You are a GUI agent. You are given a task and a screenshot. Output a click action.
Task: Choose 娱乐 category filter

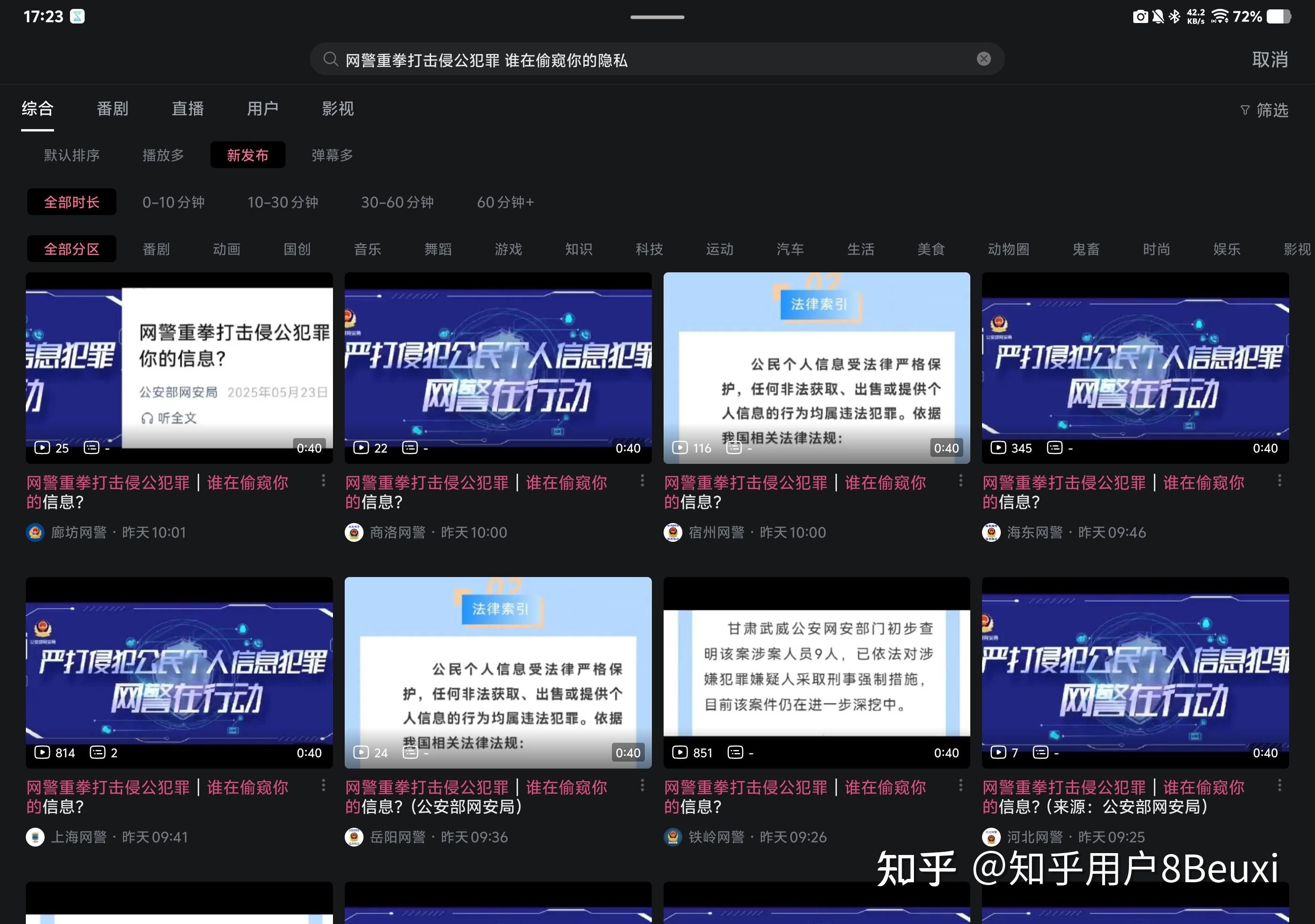tap(1226, 249)
